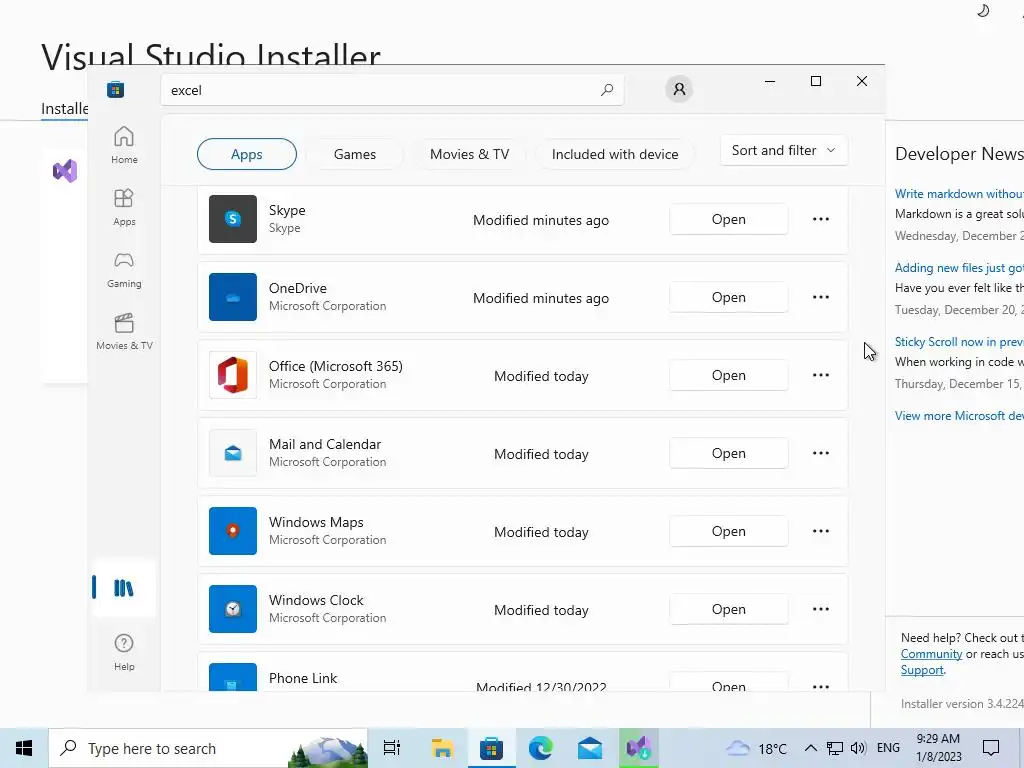Screen dimensions: 1024x768
Task: Open Office (Microsoft 365)
Action: pyautogui.click(x=729, y=375)
